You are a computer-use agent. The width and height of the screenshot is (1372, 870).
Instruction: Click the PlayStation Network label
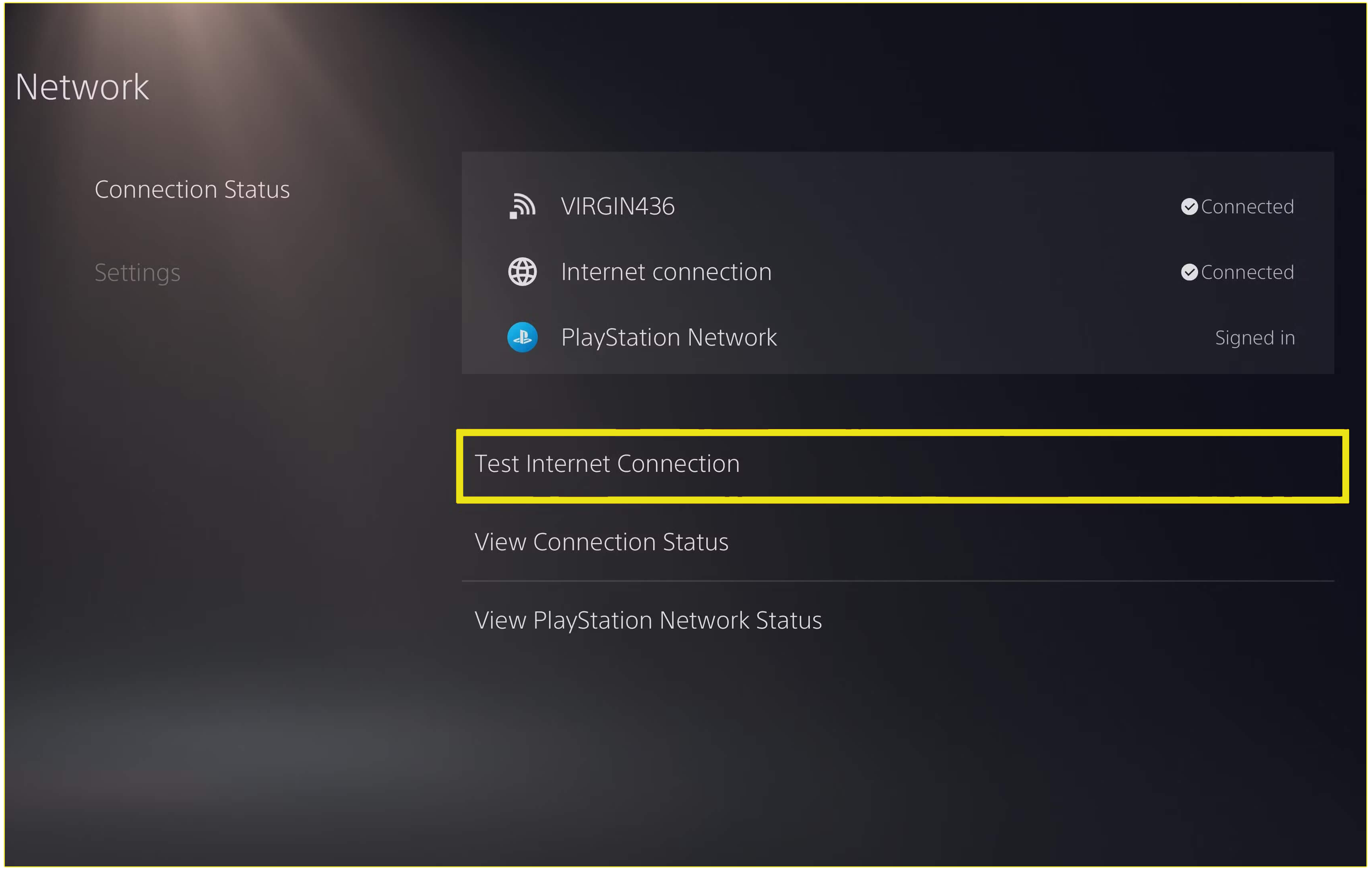[669, 338]
